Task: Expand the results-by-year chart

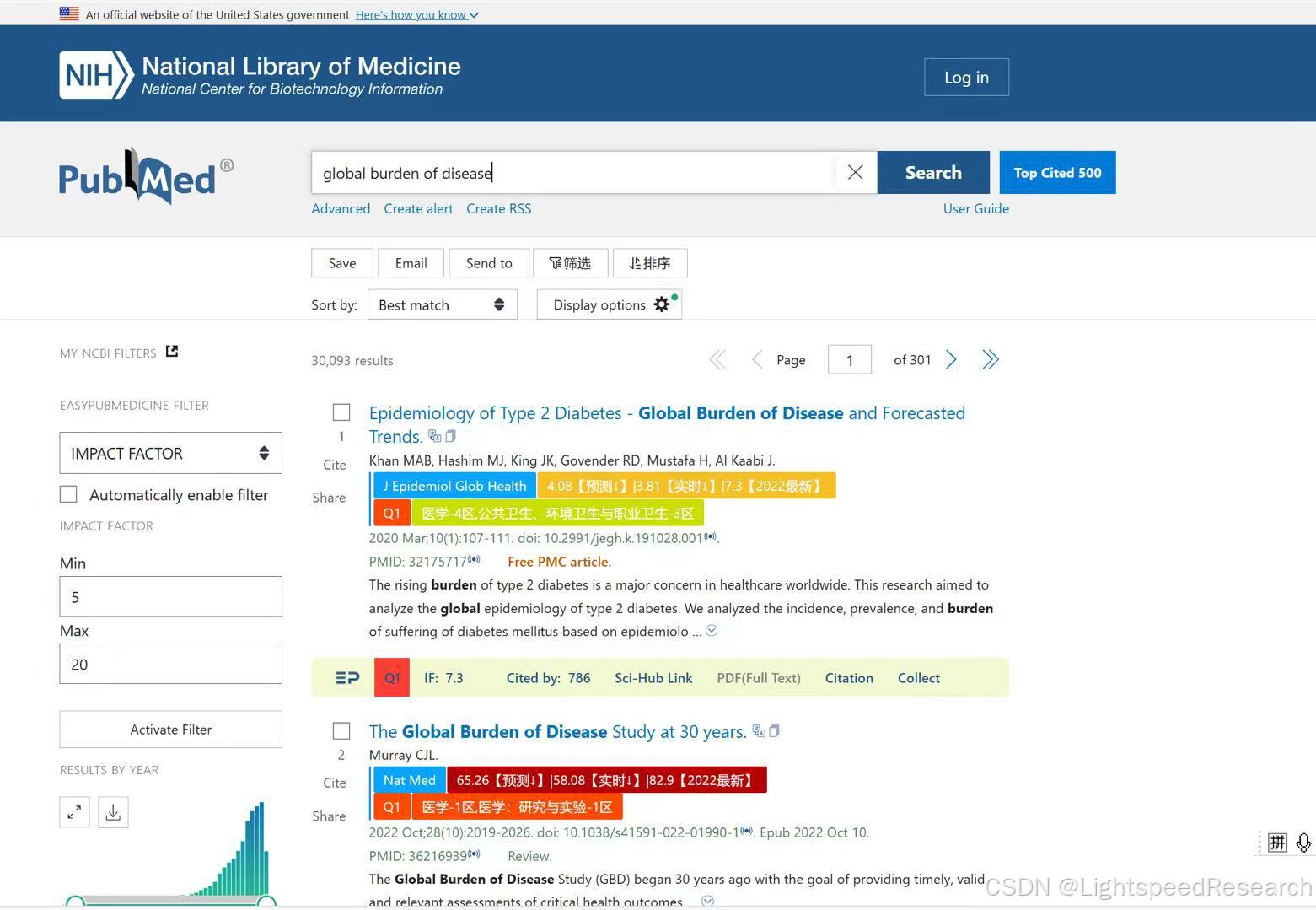Action: (74, 812)
